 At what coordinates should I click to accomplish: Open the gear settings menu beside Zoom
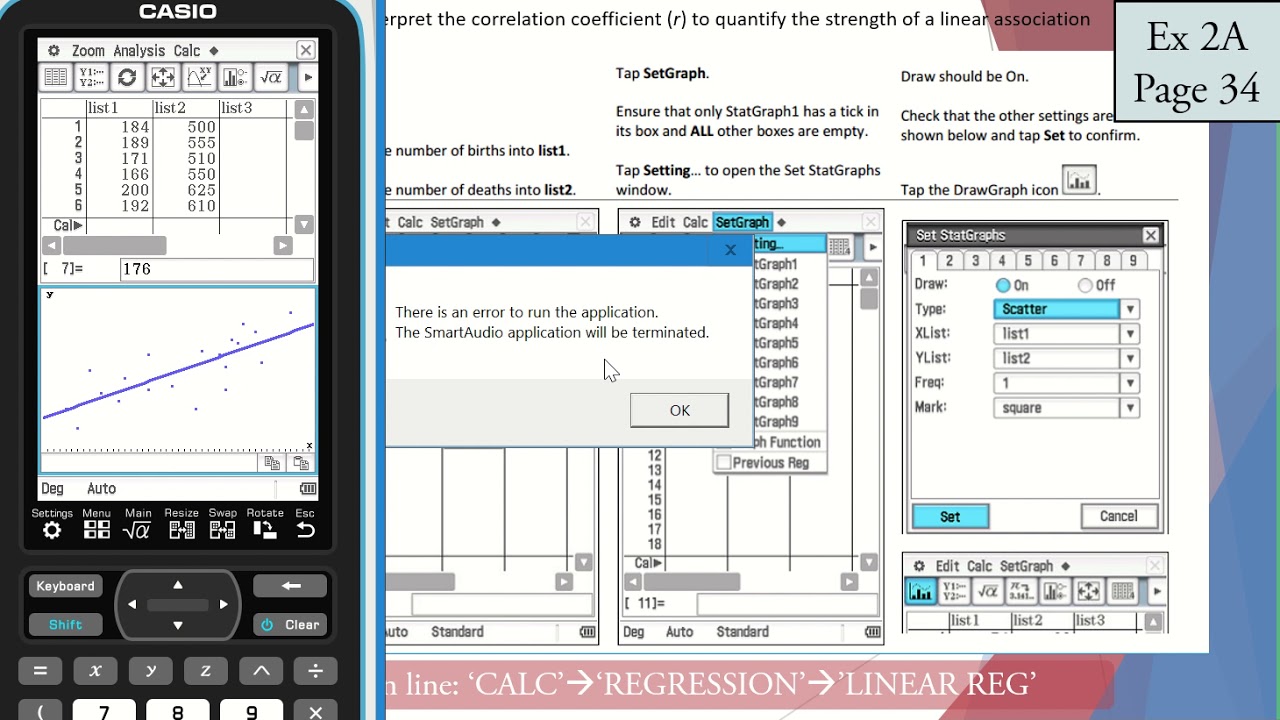(x=53, y=50)
